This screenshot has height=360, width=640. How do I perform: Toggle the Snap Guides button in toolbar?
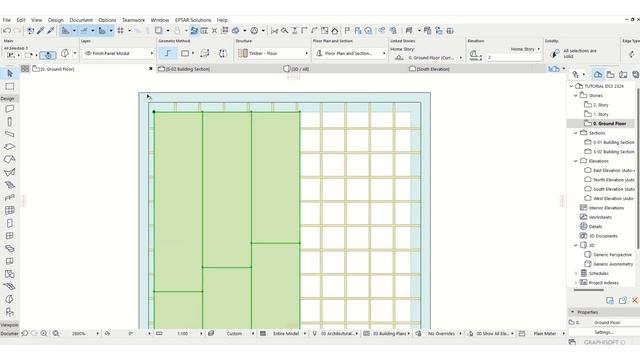point(84,31)
